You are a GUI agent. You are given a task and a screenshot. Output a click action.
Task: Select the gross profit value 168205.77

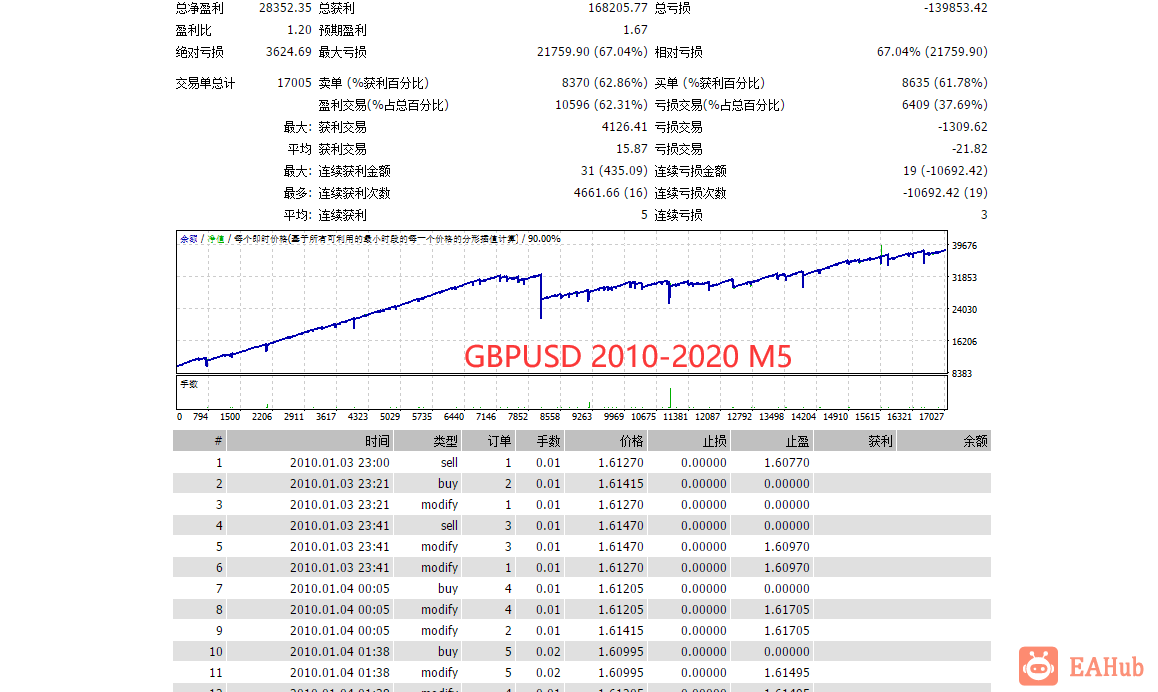(617, 8)
